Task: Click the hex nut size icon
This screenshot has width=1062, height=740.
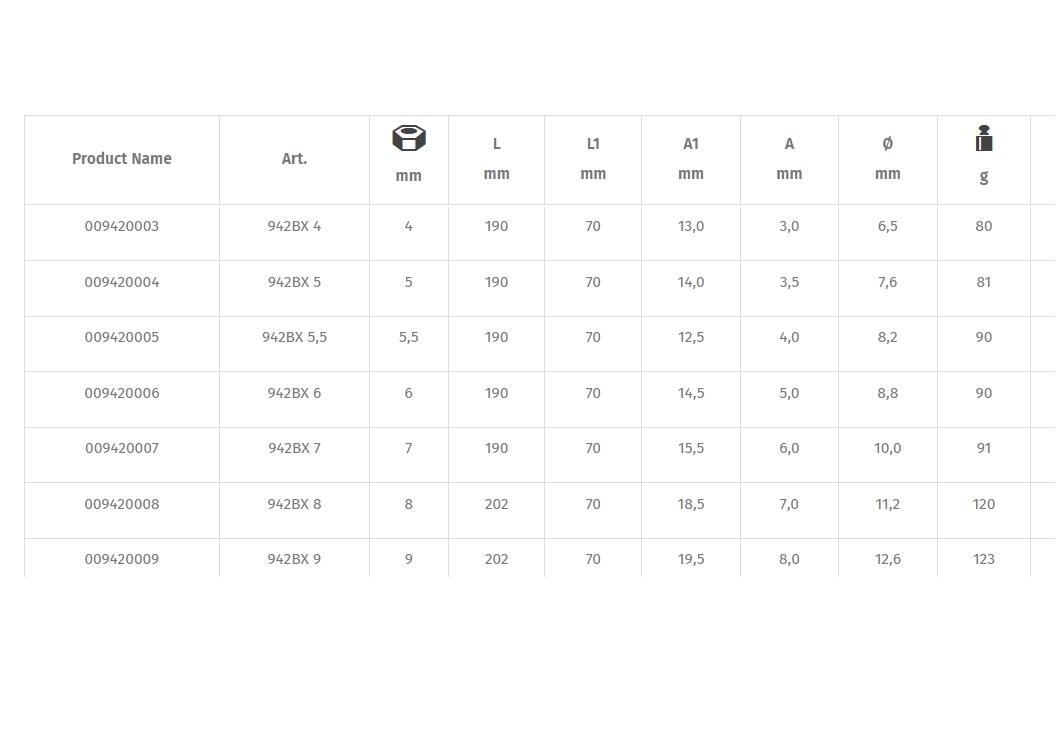Action: (409, 139)
